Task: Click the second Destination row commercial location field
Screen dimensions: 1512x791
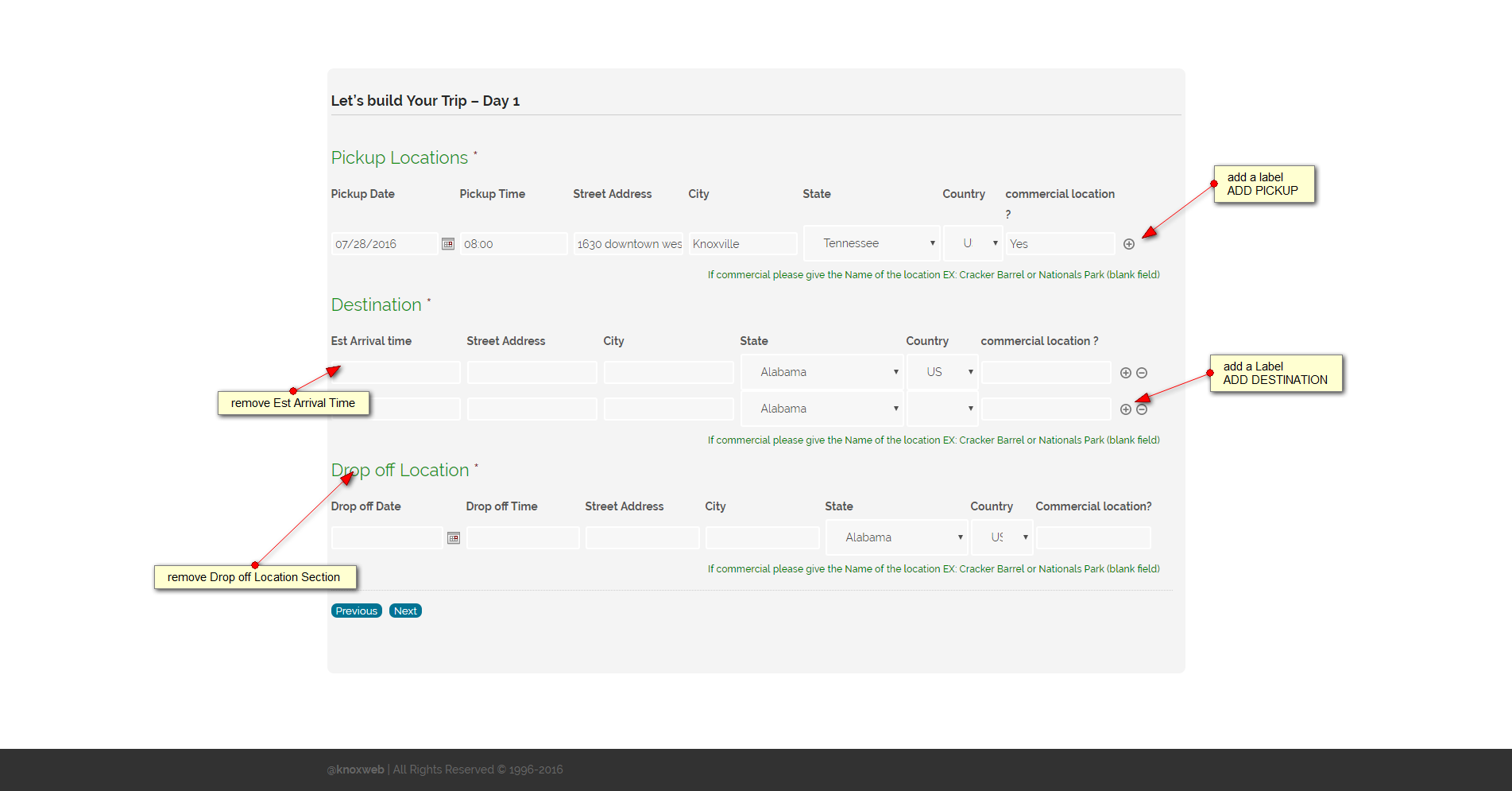Action: pyautogui.click(x=1046, y=409)
